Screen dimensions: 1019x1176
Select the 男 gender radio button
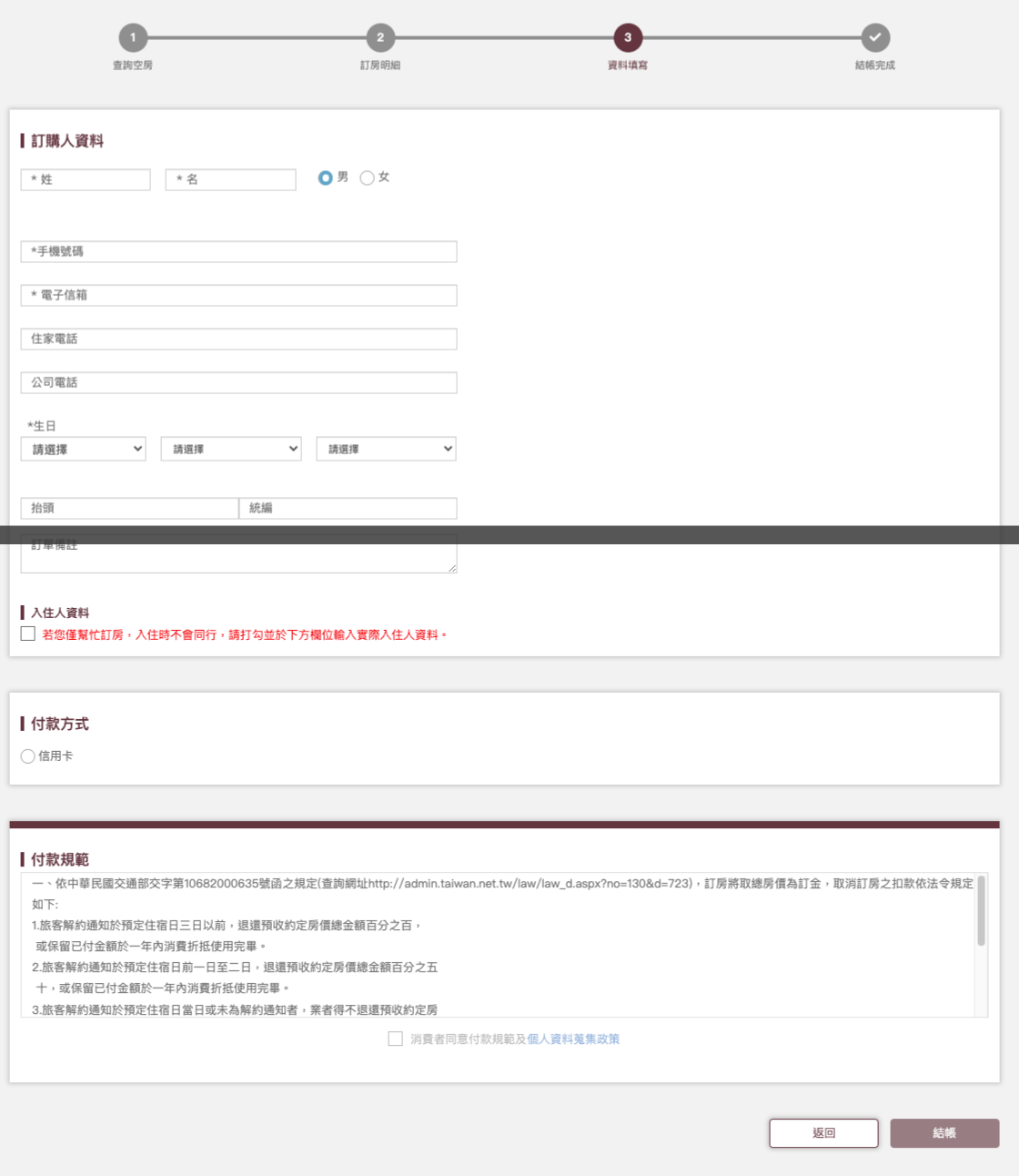click(325, 177)
